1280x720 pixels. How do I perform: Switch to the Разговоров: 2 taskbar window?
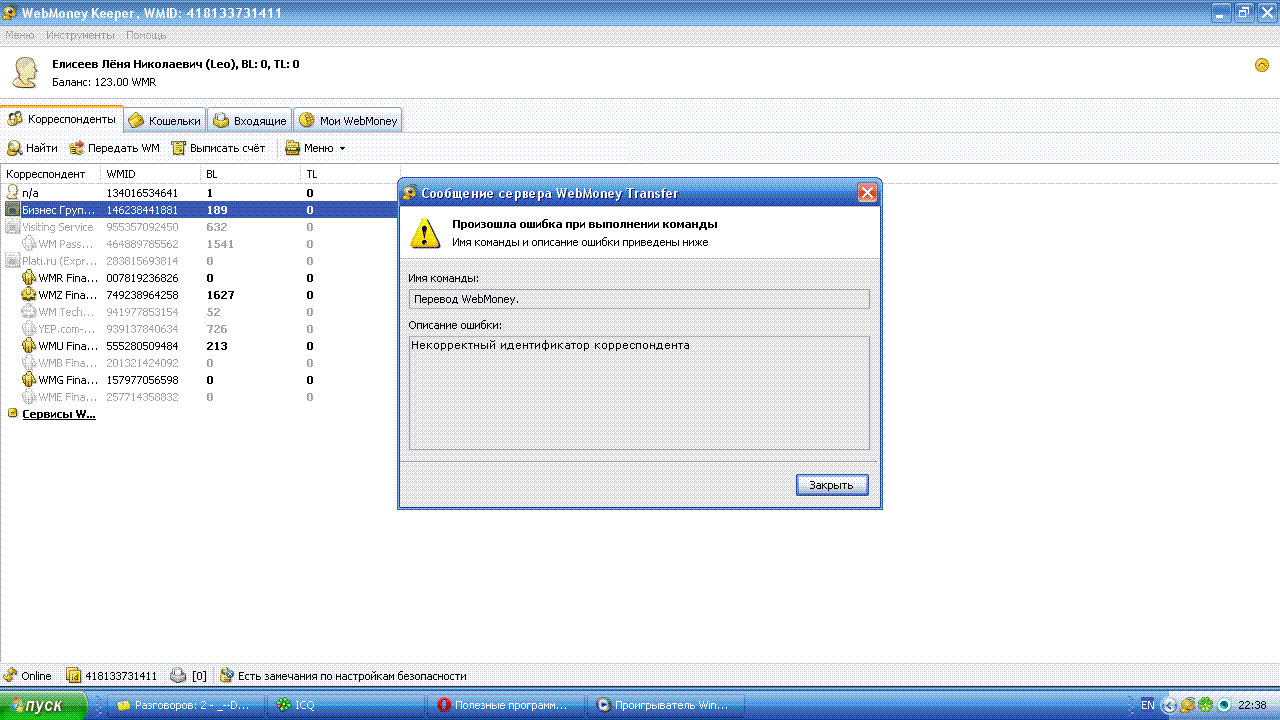pos(186,705)
